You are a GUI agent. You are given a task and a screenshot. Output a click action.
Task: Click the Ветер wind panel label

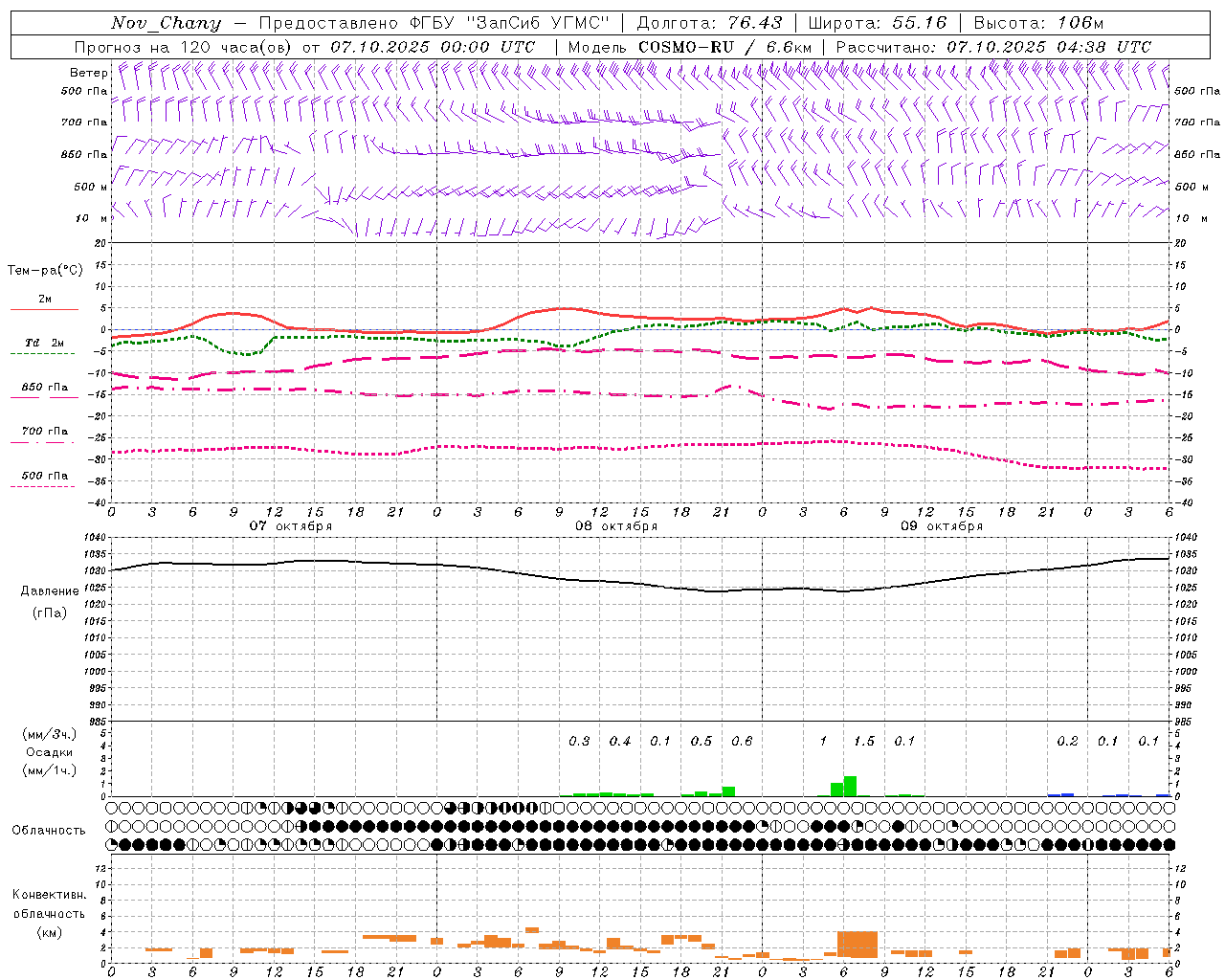[88, 73]
